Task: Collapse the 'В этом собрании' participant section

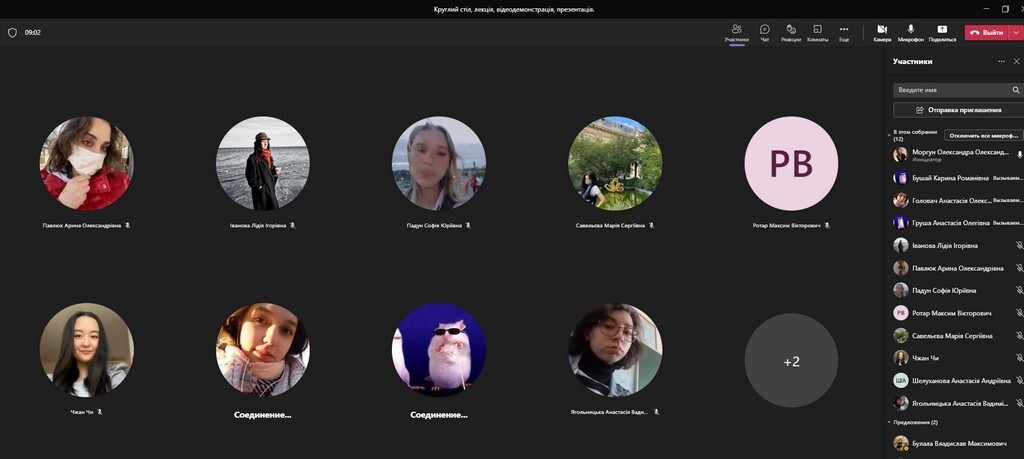Action: point(890,132)
